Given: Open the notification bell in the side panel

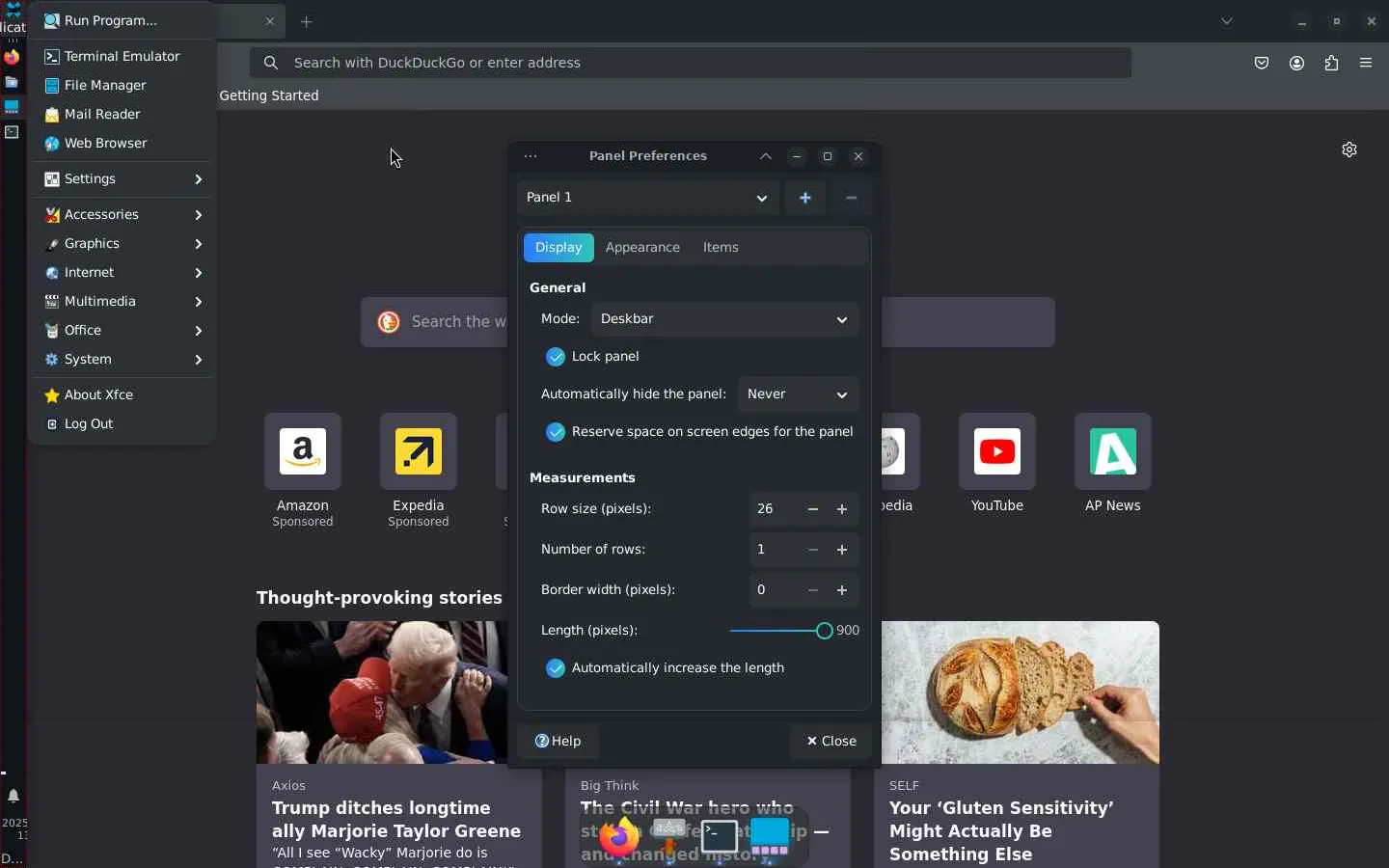Looking at the screenshot, I should pos(13,796).
